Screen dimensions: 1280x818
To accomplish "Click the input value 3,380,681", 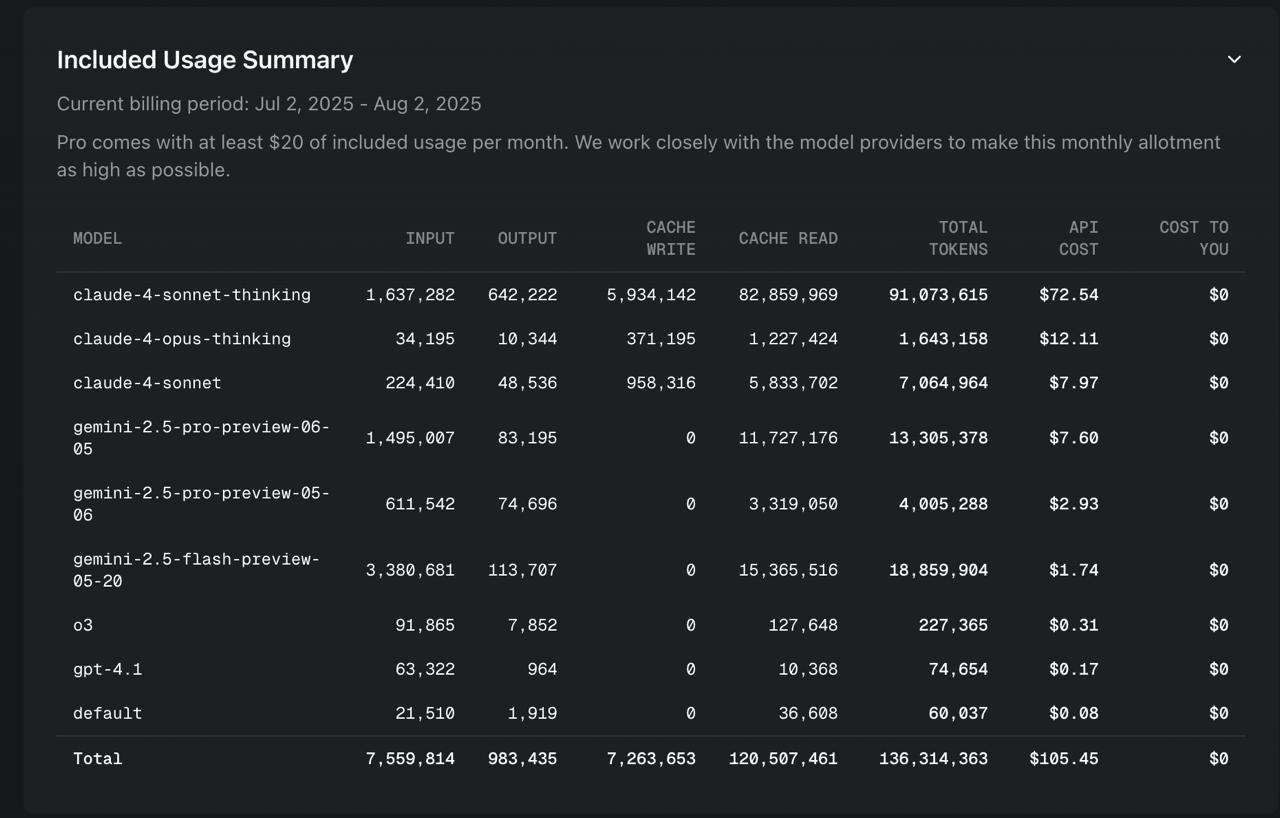I will (410, 570).
